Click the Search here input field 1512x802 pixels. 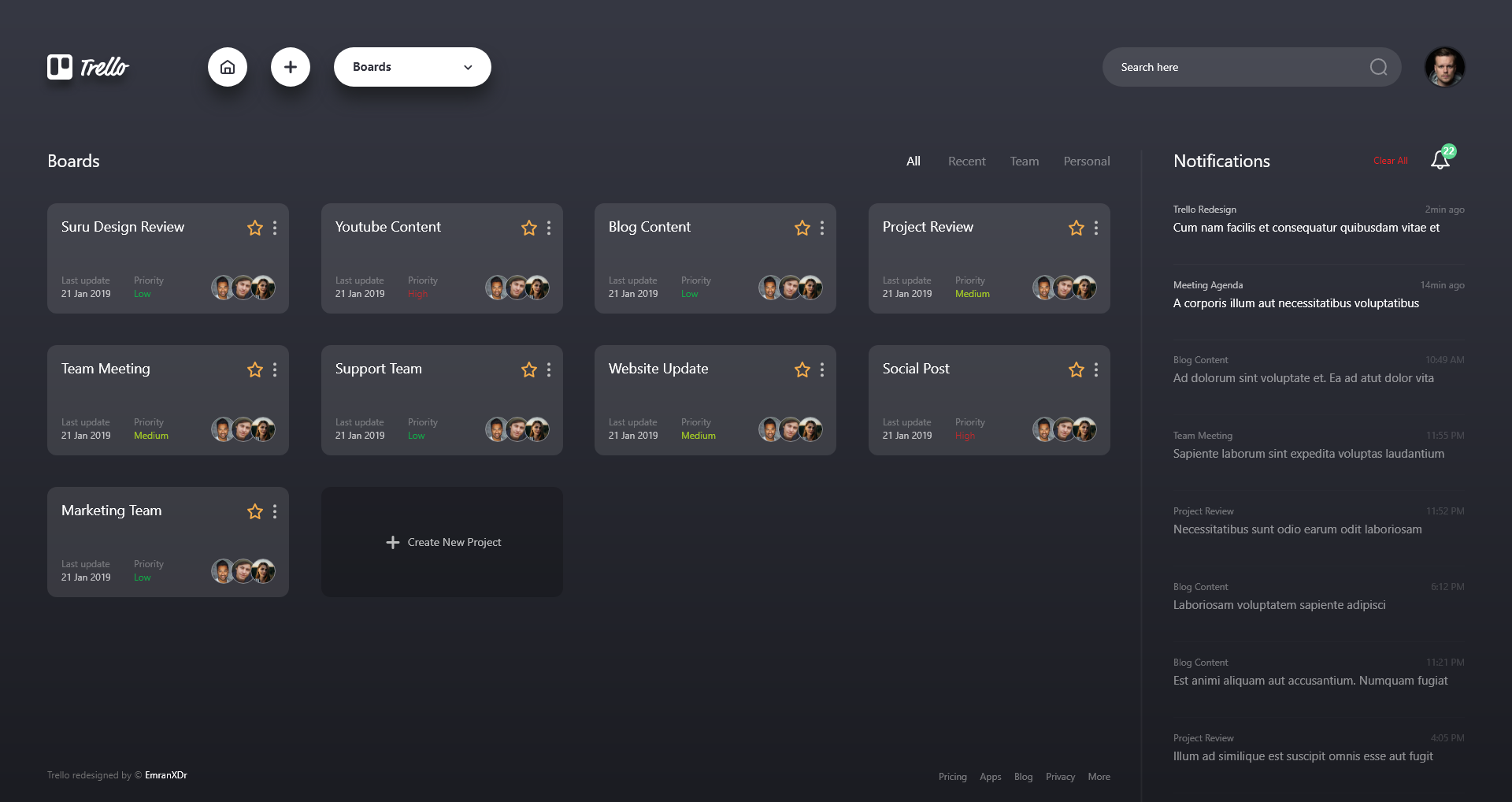[x=1236, y=67]
